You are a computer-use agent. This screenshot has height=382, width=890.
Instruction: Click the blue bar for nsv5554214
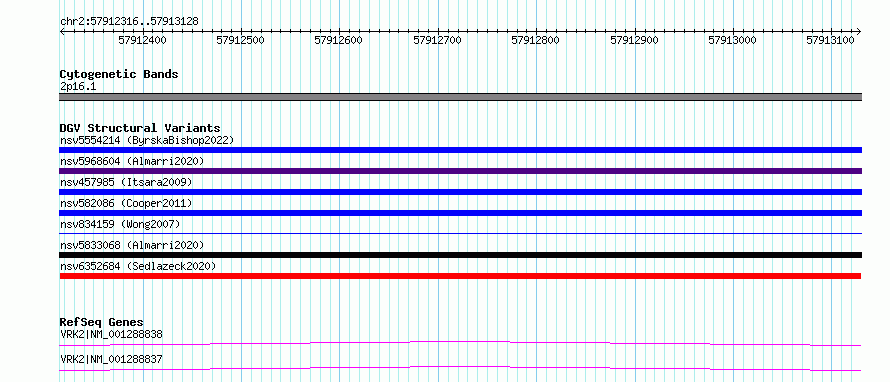tap(460, 150)
